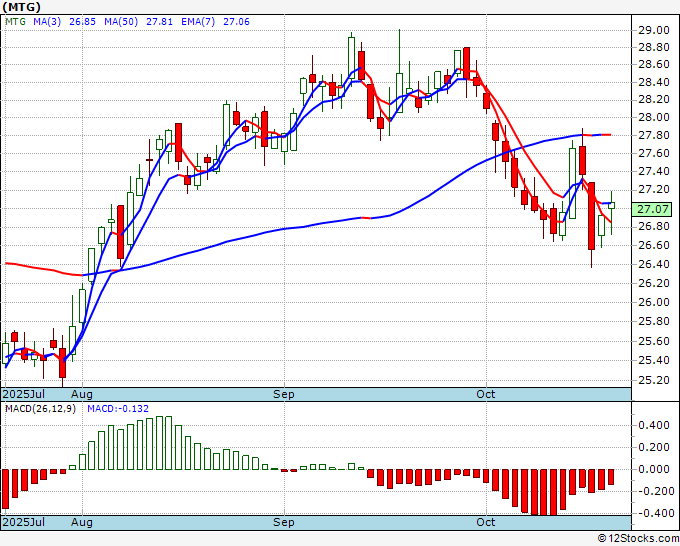This screenshot has width=680, height=546.
Task: Click the MACD:-0.132 value readout
Action: tap(118, 410)
